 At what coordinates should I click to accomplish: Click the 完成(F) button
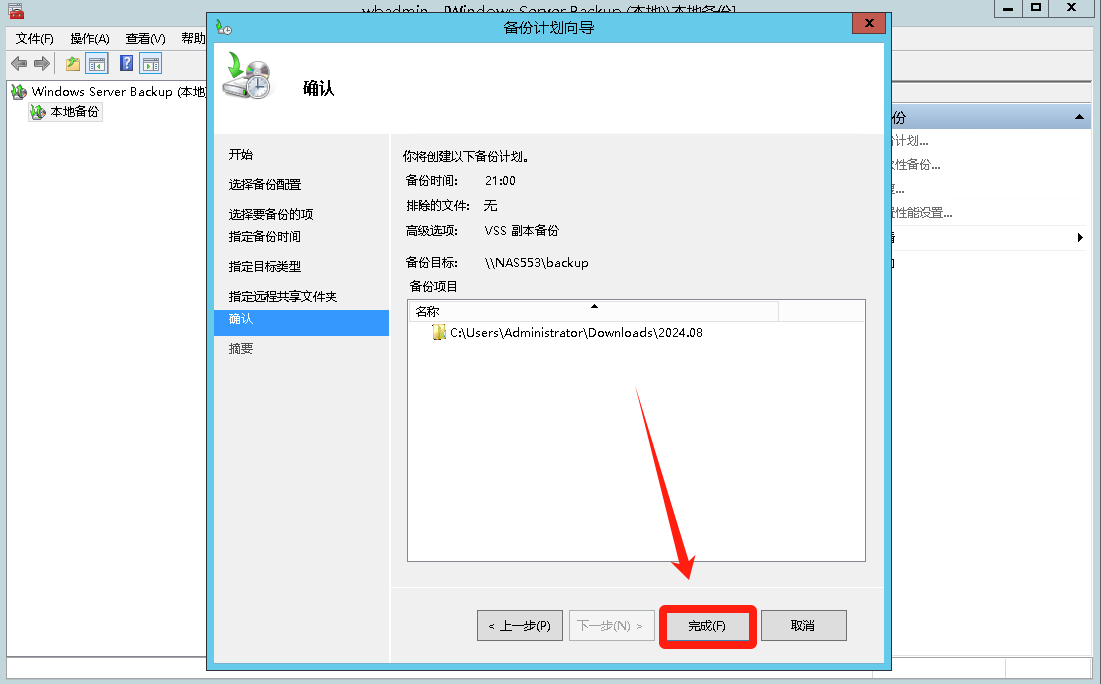pos(707,626)
